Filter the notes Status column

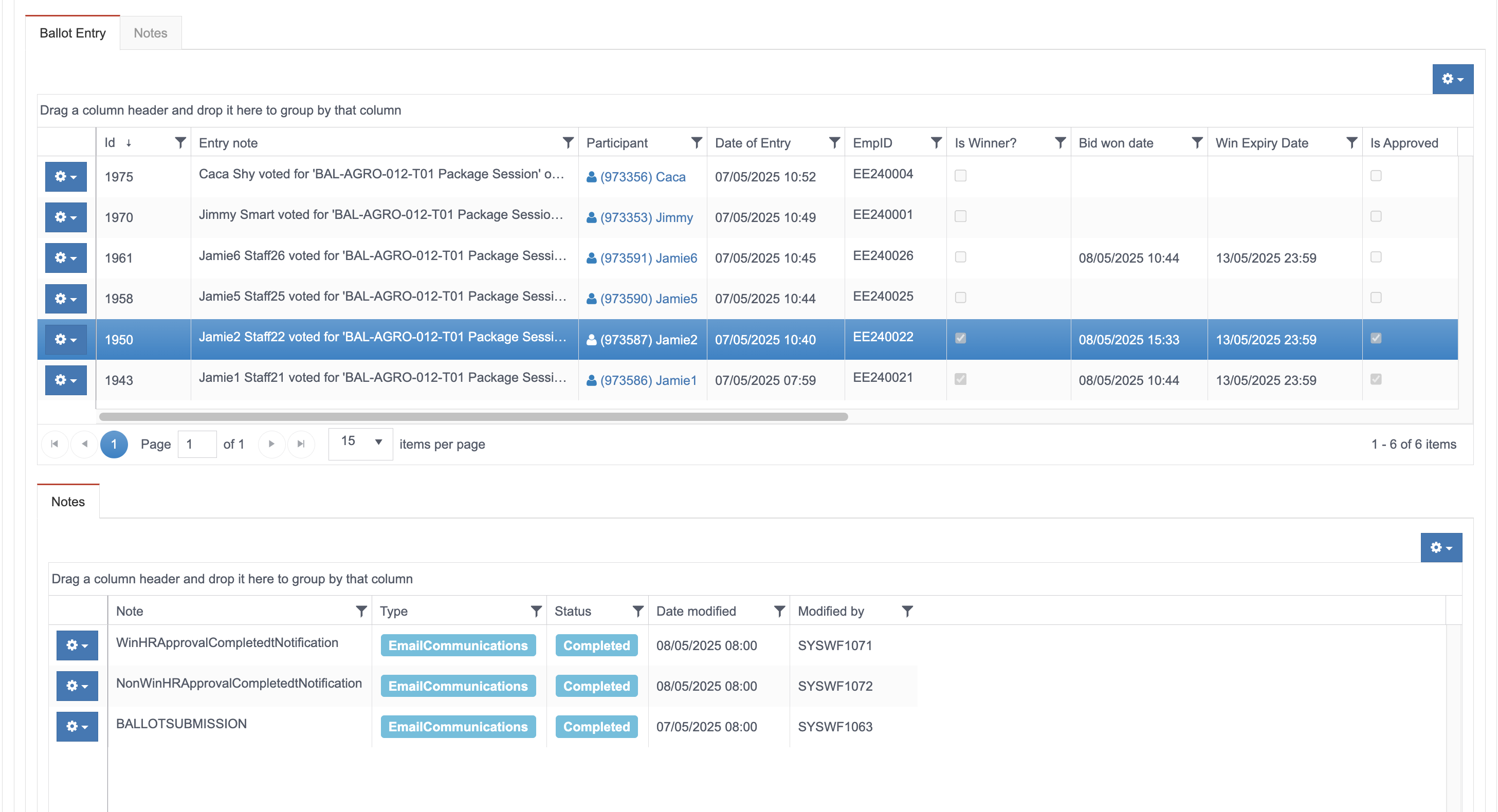tap(637, 611)
